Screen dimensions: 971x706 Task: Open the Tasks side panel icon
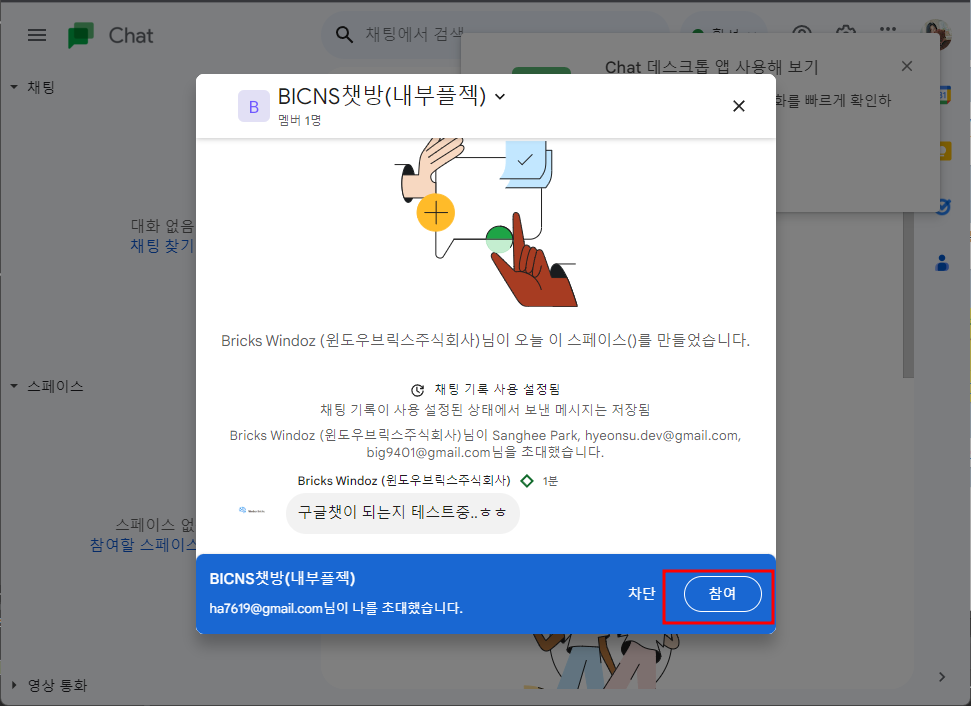tap(943, 206)
